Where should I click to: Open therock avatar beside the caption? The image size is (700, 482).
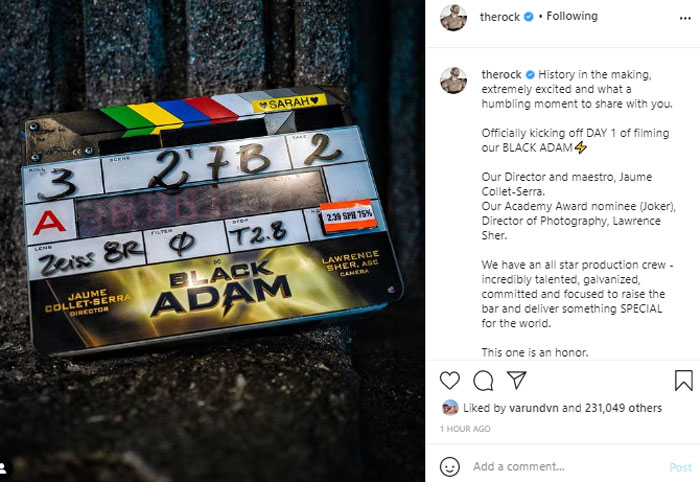coord(454,80)
